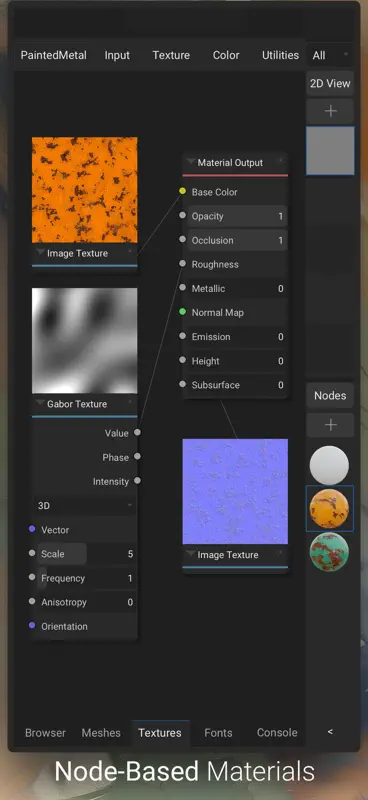Click the Metallic input socket

tap(183, 288)
